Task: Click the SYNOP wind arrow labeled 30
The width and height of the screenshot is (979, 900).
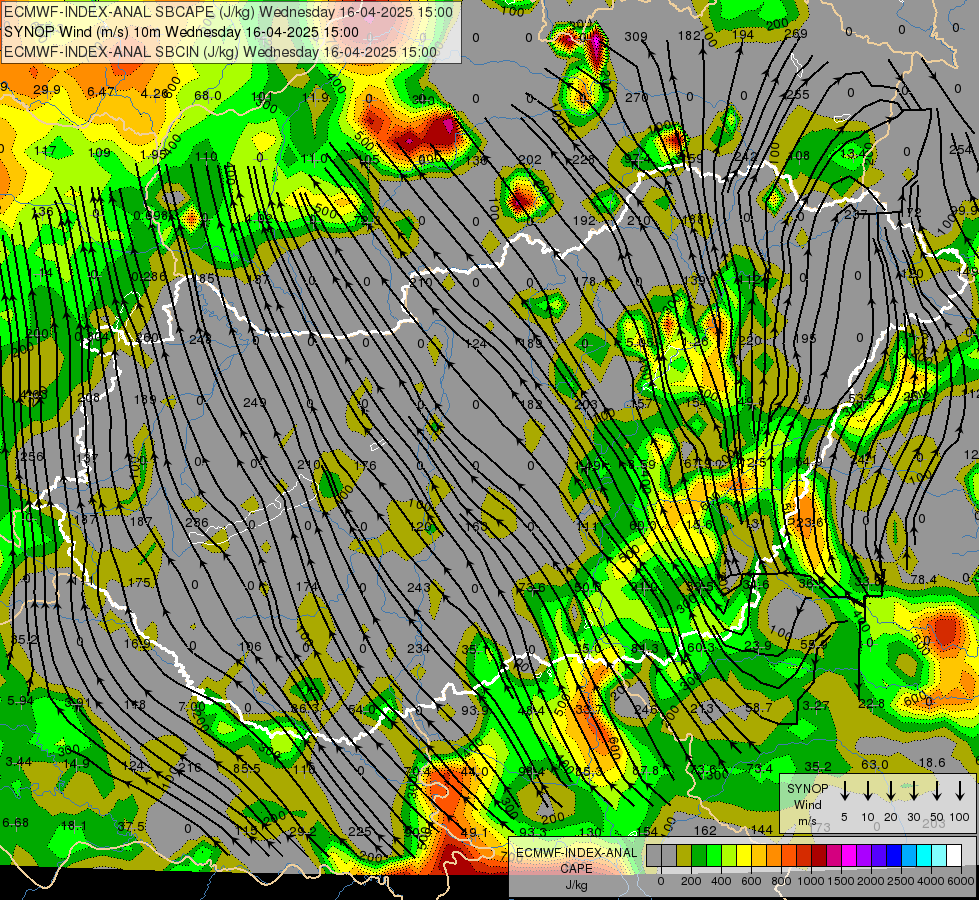Action: [913, 791]
